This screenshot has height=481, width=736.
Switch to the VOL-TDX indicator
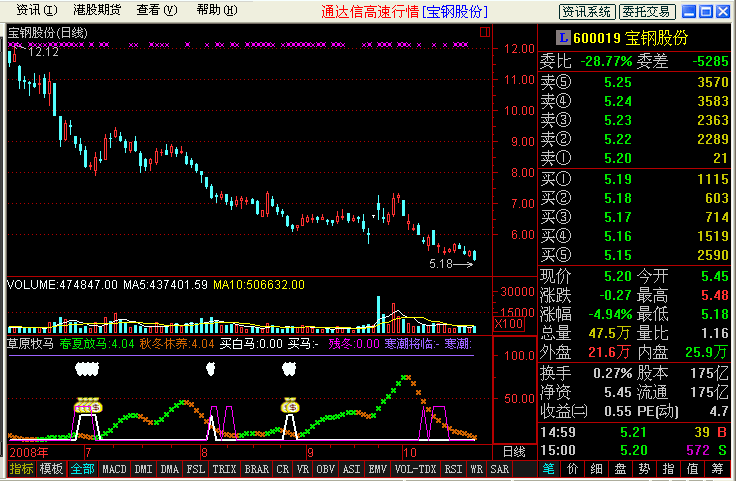(x=415, y=469)
